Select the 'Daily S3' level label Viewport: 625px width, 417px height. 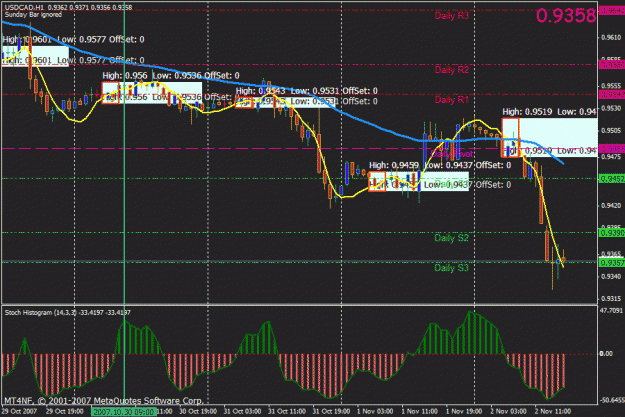452,268
